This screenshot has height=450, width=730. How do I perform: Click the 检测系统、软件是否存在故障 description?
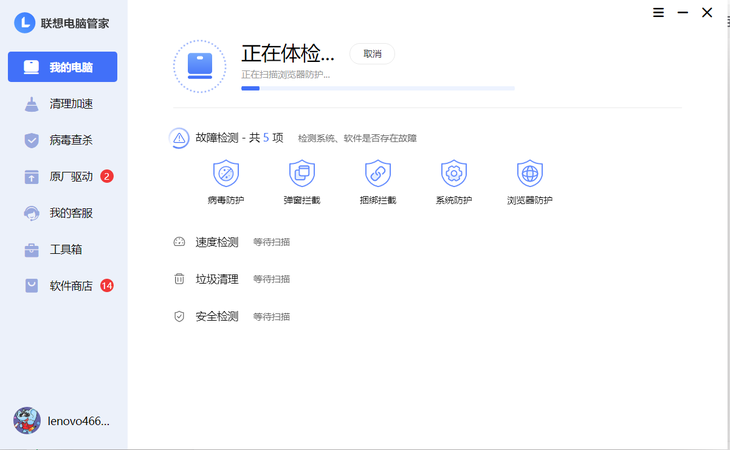(x=357, y=138)
